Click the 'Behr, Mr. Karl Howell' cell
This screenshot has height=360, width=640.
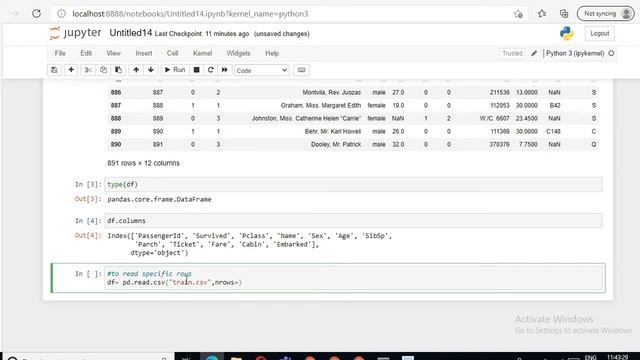point(333,131)
